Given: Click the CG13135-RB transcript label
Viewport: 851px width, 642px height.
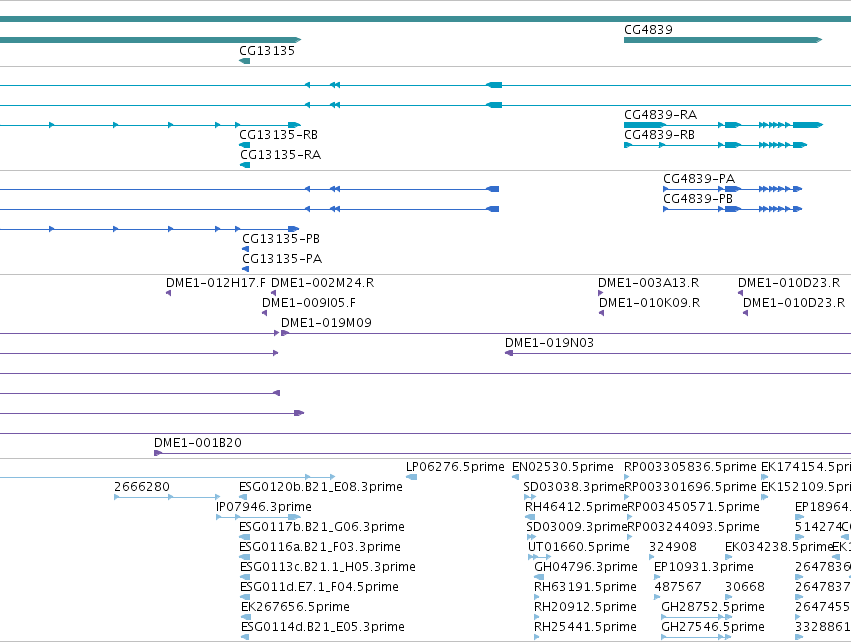Looking at the screenshot, I should [278, 135].
